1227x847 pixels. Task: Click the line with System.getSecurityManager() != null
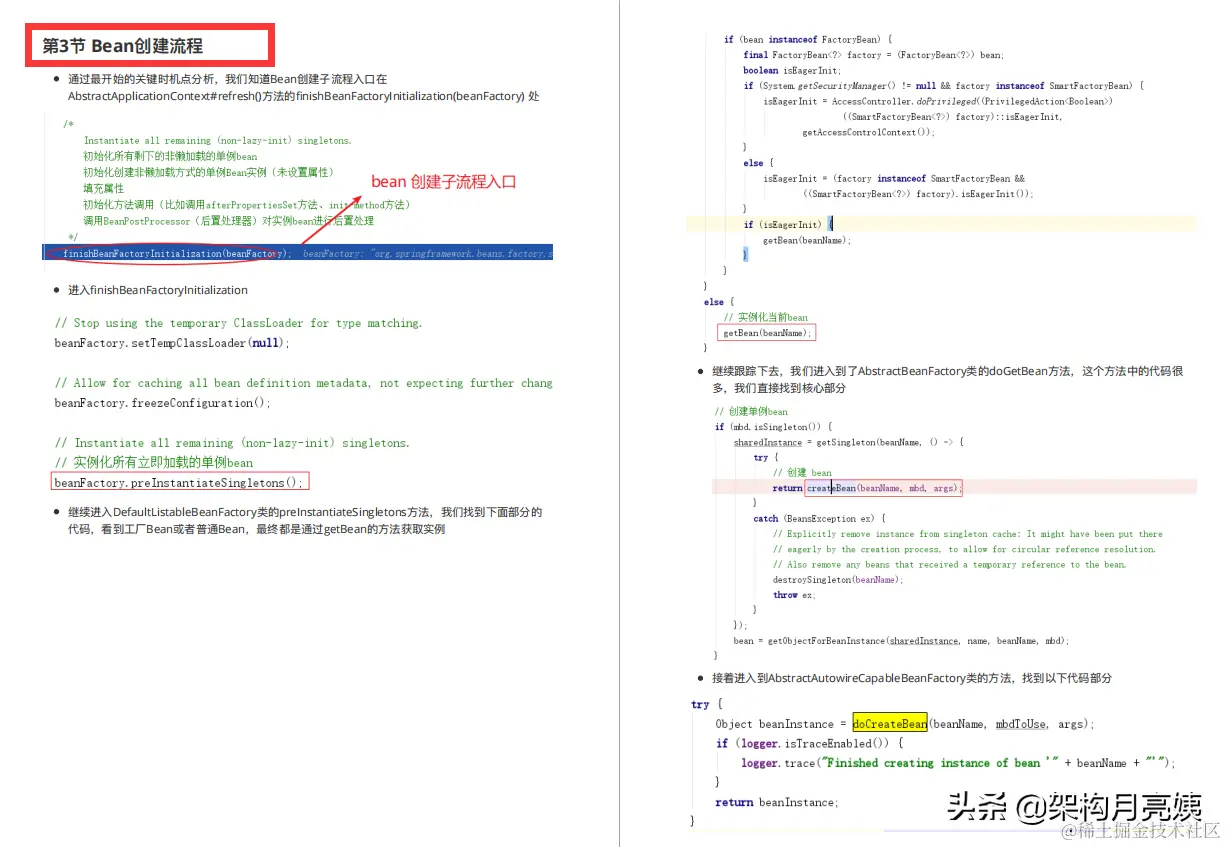(x=943, y=86)
